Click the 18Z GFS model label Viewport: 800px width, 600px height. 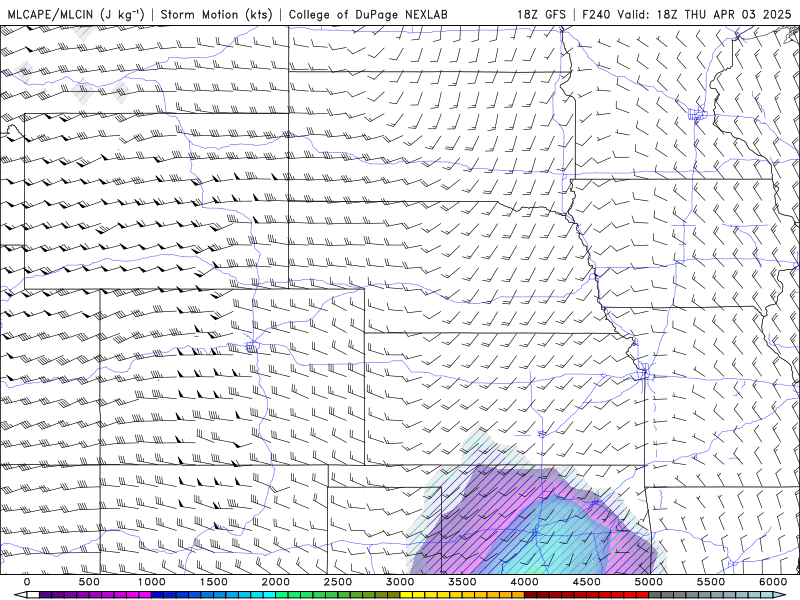pyautogui.click(x=541, y=14)
